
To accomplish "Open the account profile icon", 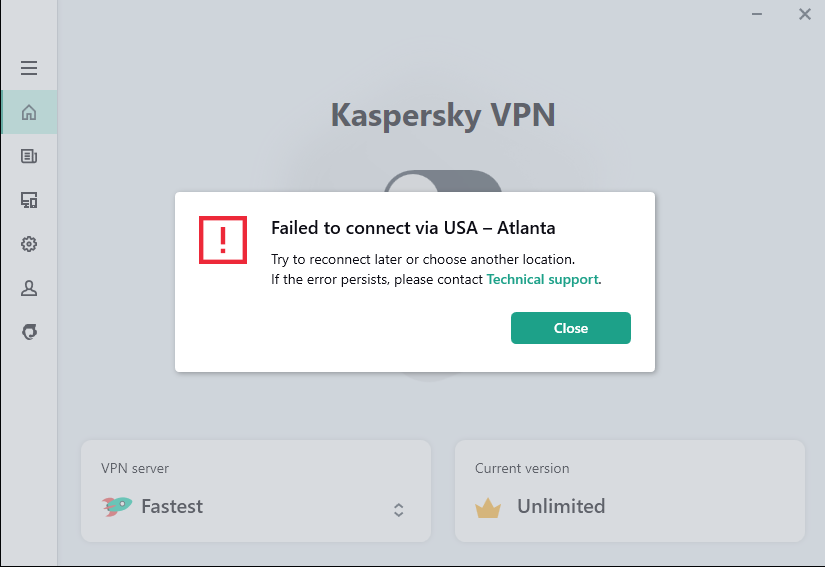I will (x=29, y=288).
